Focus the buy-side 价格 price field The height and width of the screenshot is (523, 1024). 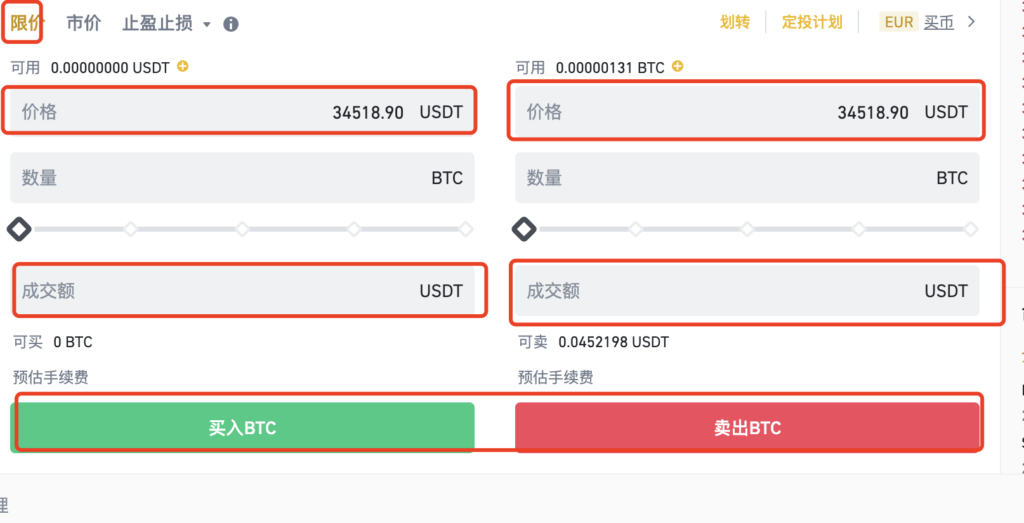[242, 112]
